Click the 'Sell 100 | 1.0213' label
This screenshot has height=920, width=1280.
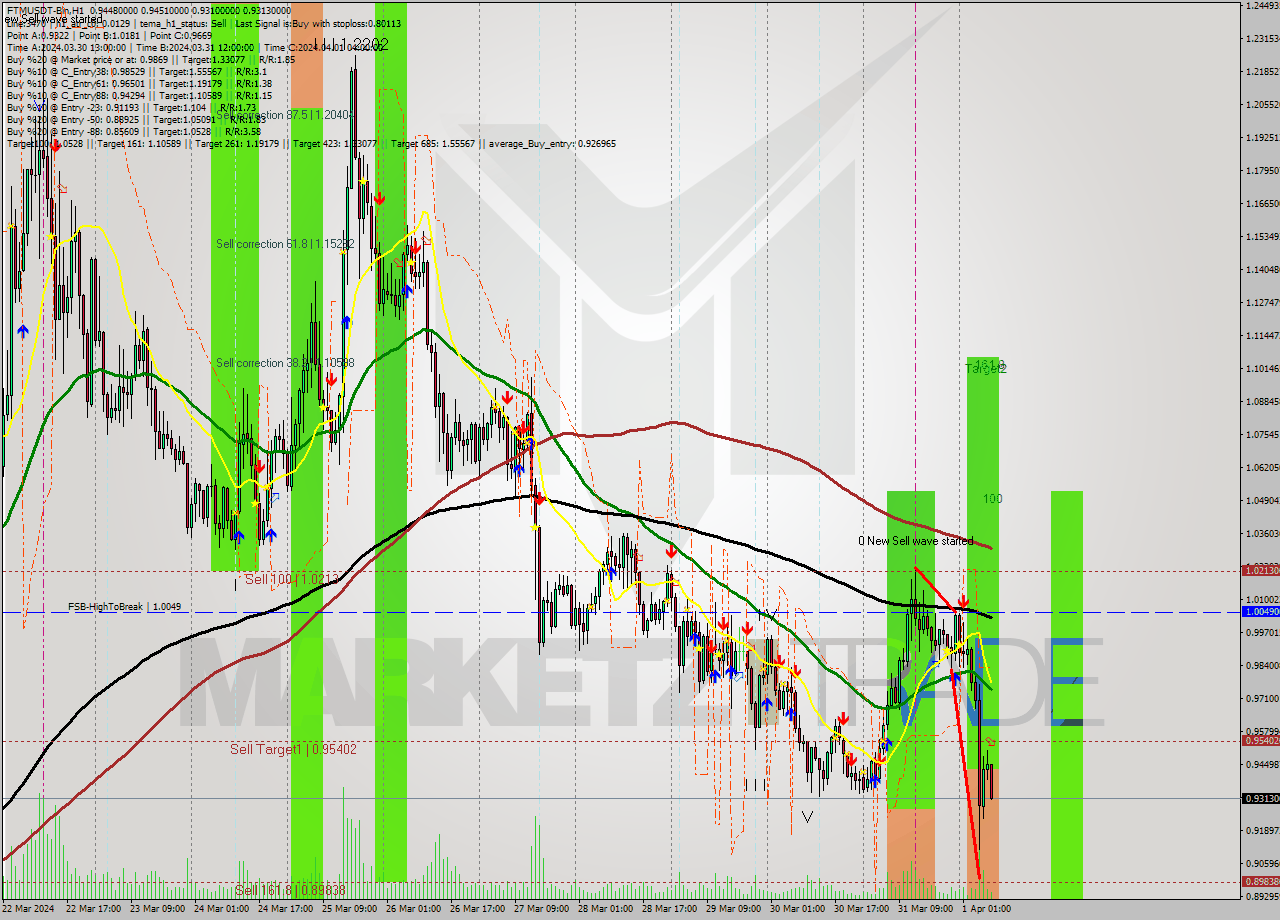coord(294,579)
